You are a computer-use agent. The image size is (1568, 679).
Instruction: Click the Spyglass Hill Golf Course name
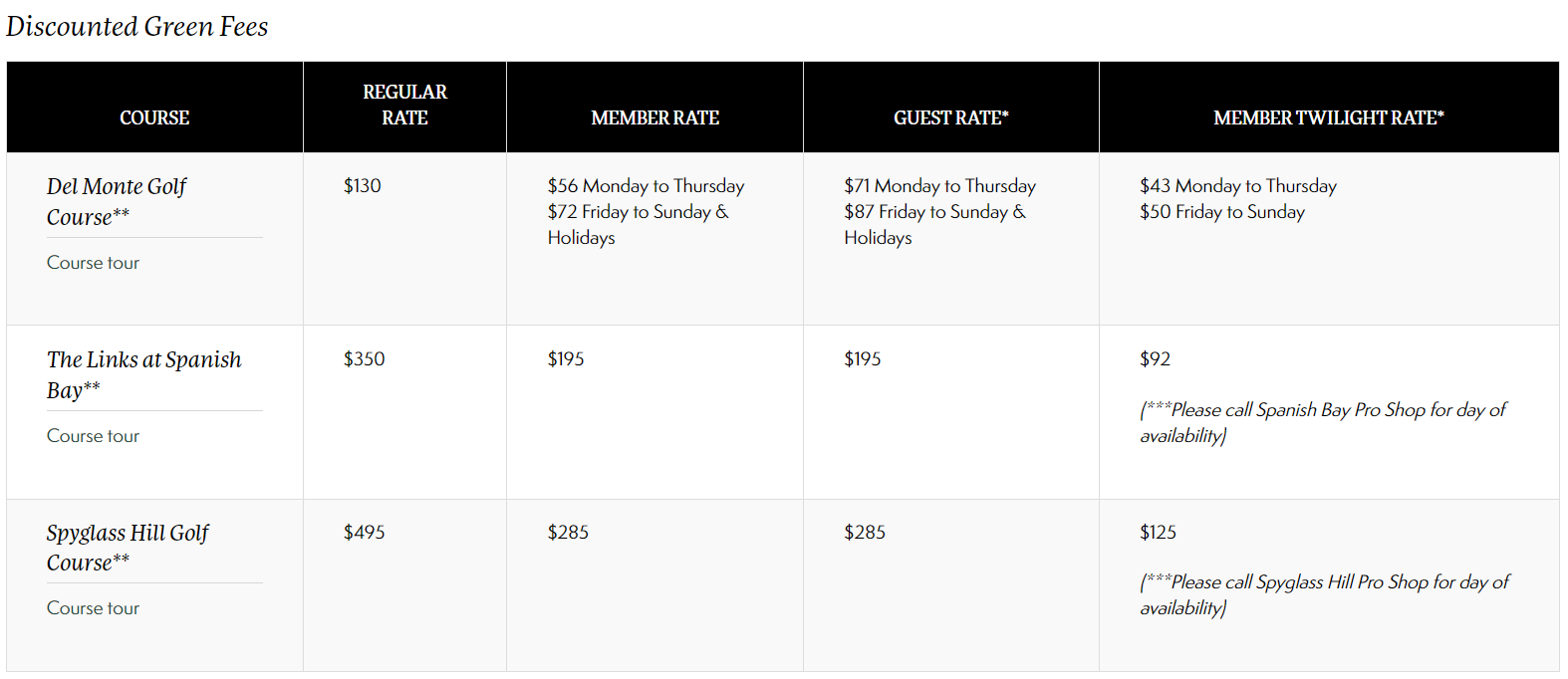tap(127, 548)
